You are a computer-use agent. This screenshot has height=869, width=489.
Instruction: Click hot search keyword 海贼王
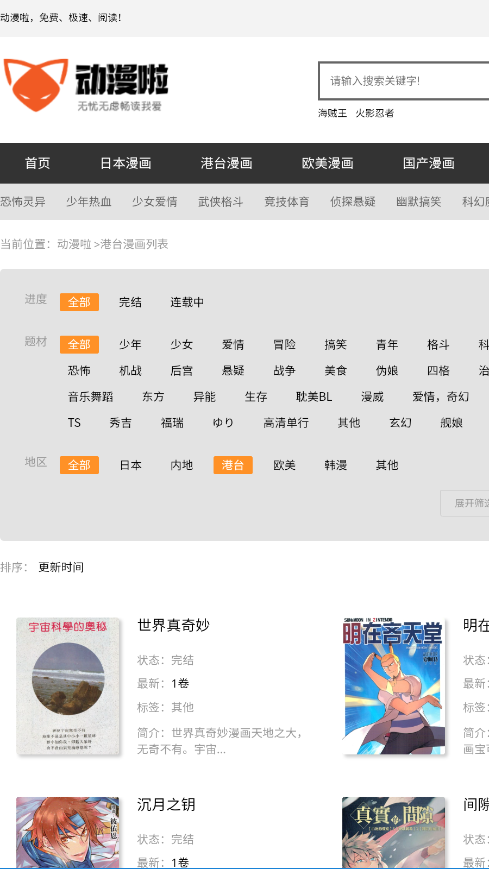[333, 113]
